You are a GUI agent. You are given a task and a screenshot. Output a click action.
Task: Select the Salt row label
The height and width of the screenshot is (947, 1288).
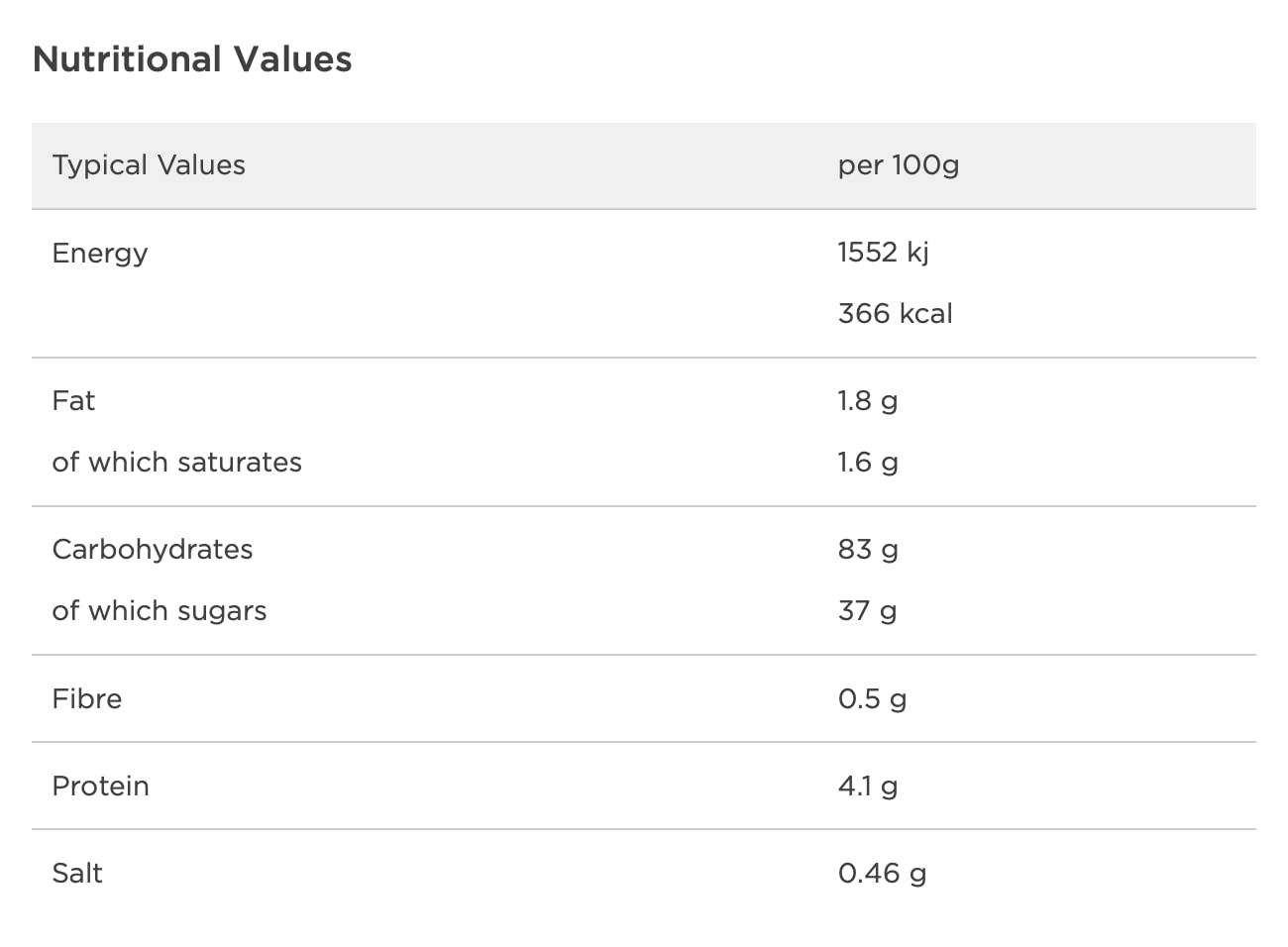coord(77,874)
